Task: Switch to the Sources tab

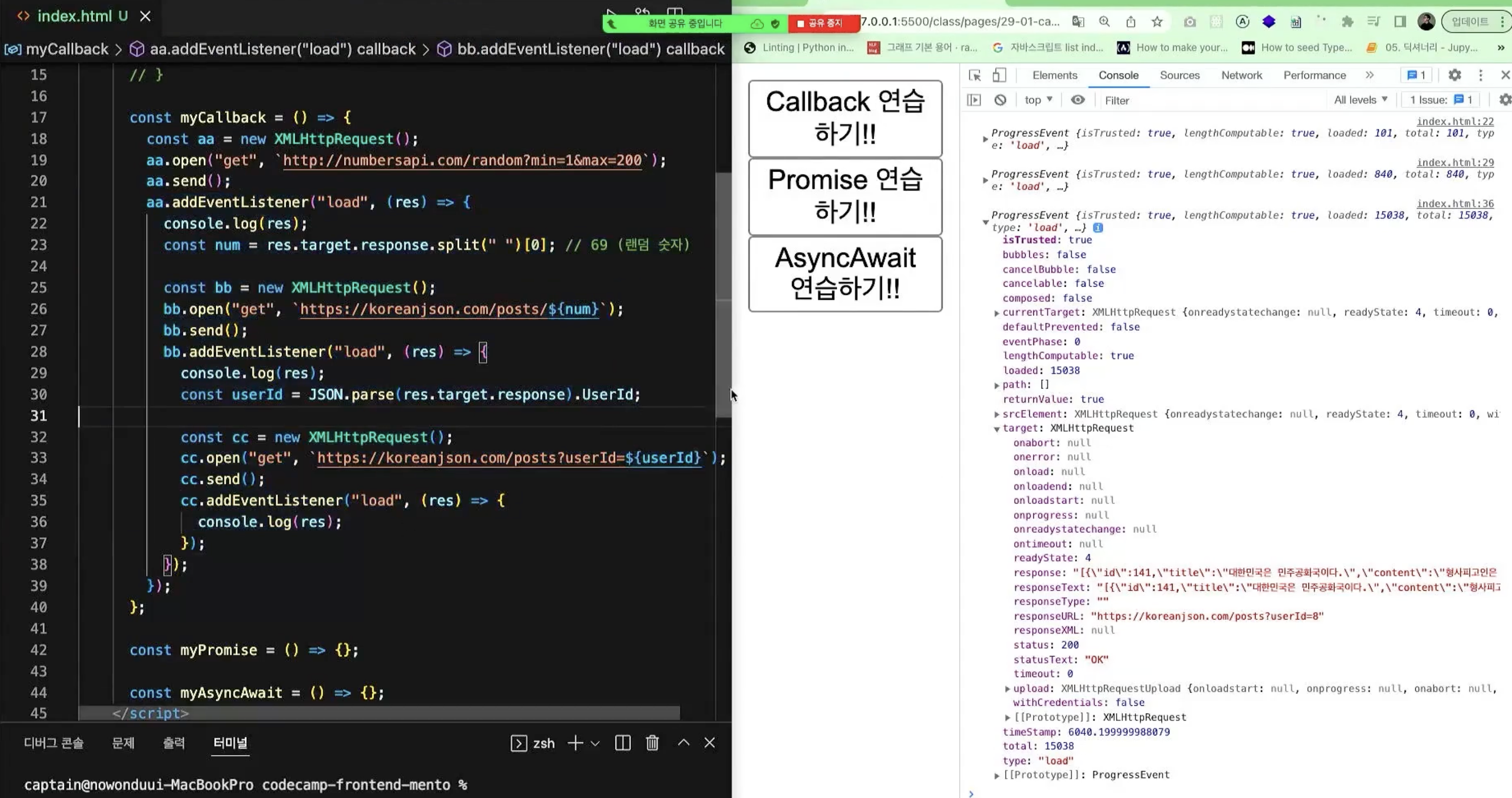Action: [1179, 75]
